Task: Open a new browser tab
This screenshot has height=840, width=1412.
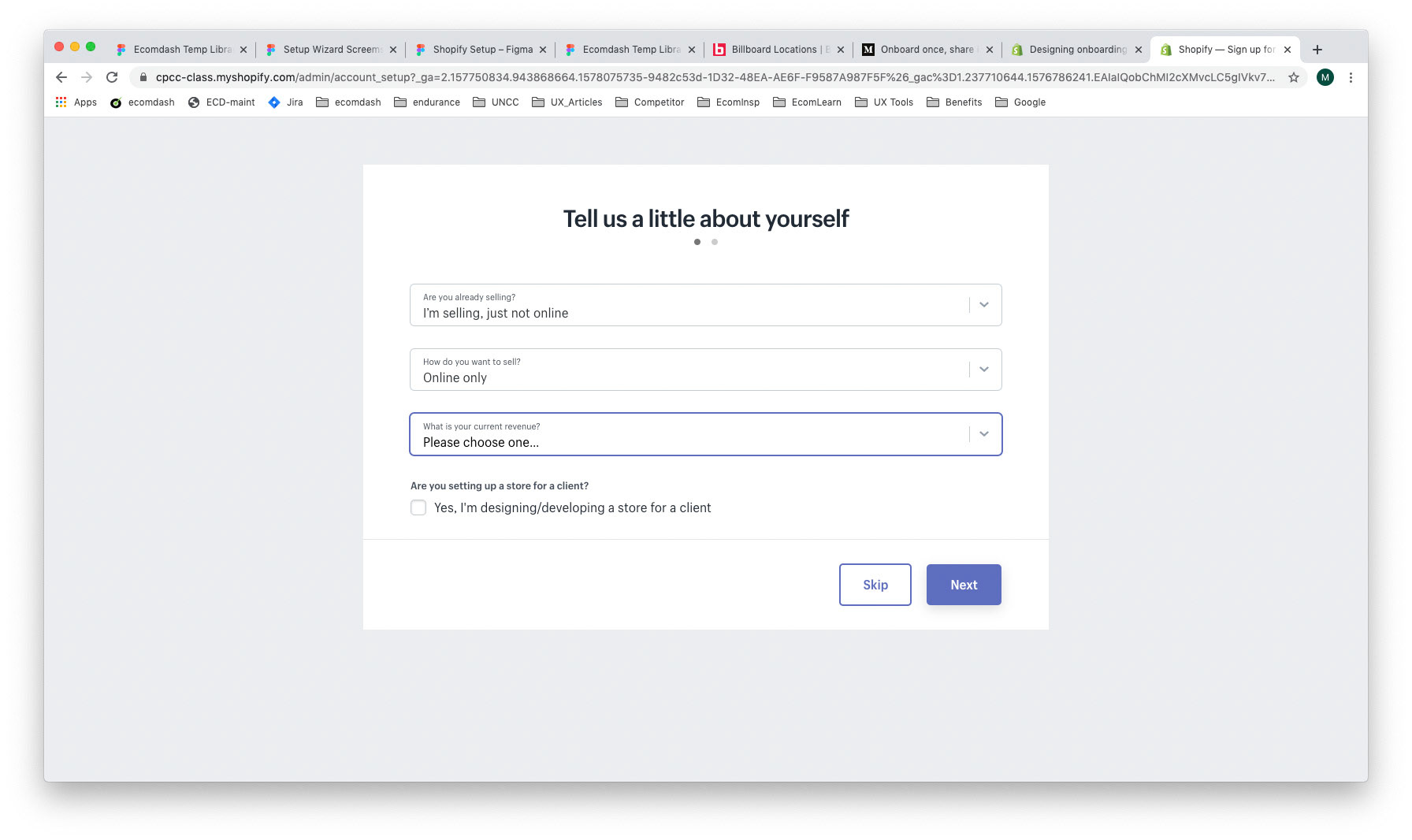Action: pyautogui.click(x=1317, y=50)
